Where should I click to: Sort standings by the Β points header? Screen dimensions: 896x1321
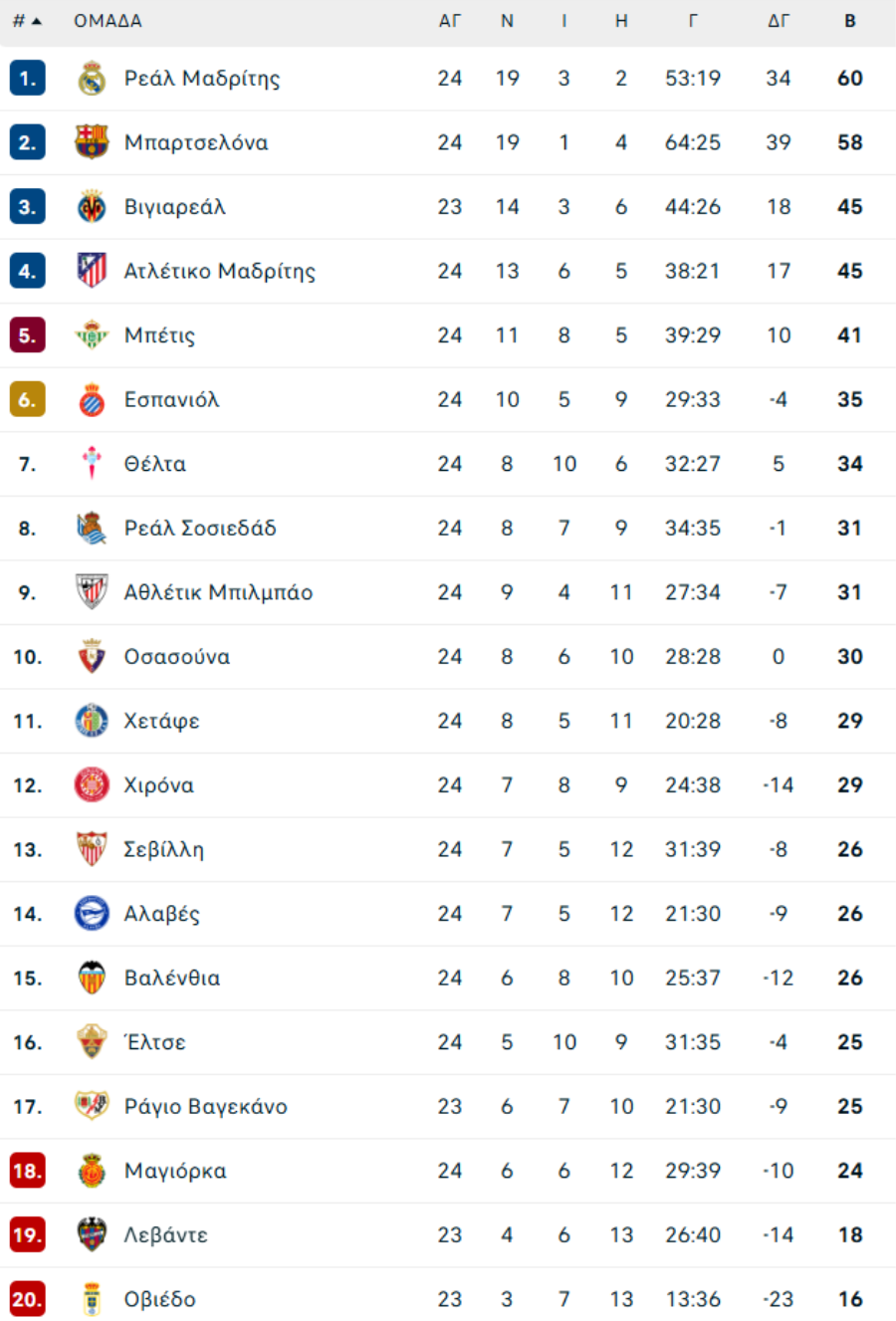[x=850, y=21]
